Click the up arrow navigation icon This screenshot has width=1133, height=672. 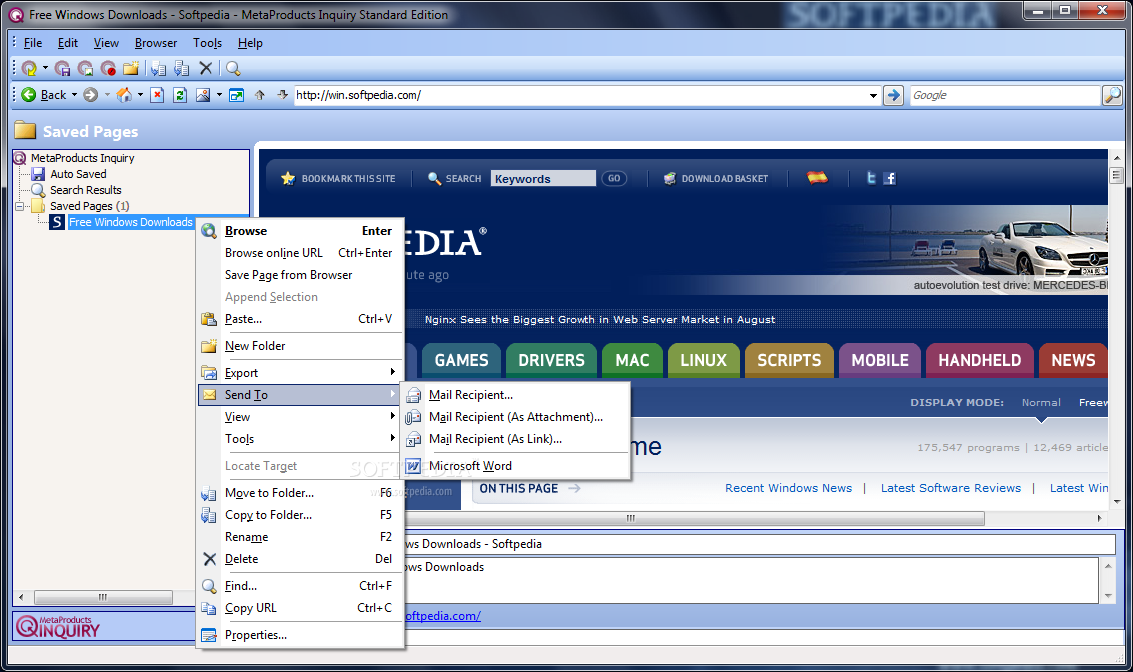(x=259, y=95)
